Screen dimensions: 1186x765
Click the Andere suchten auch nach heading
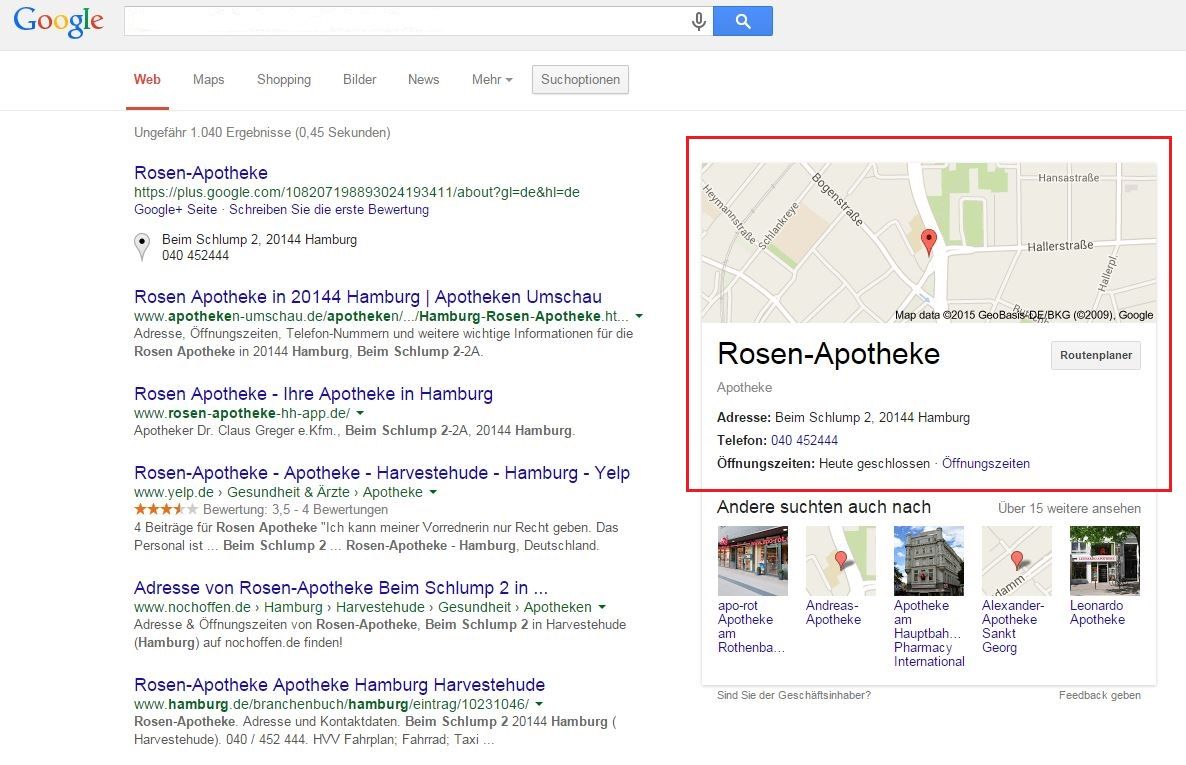tap(824, 507)
